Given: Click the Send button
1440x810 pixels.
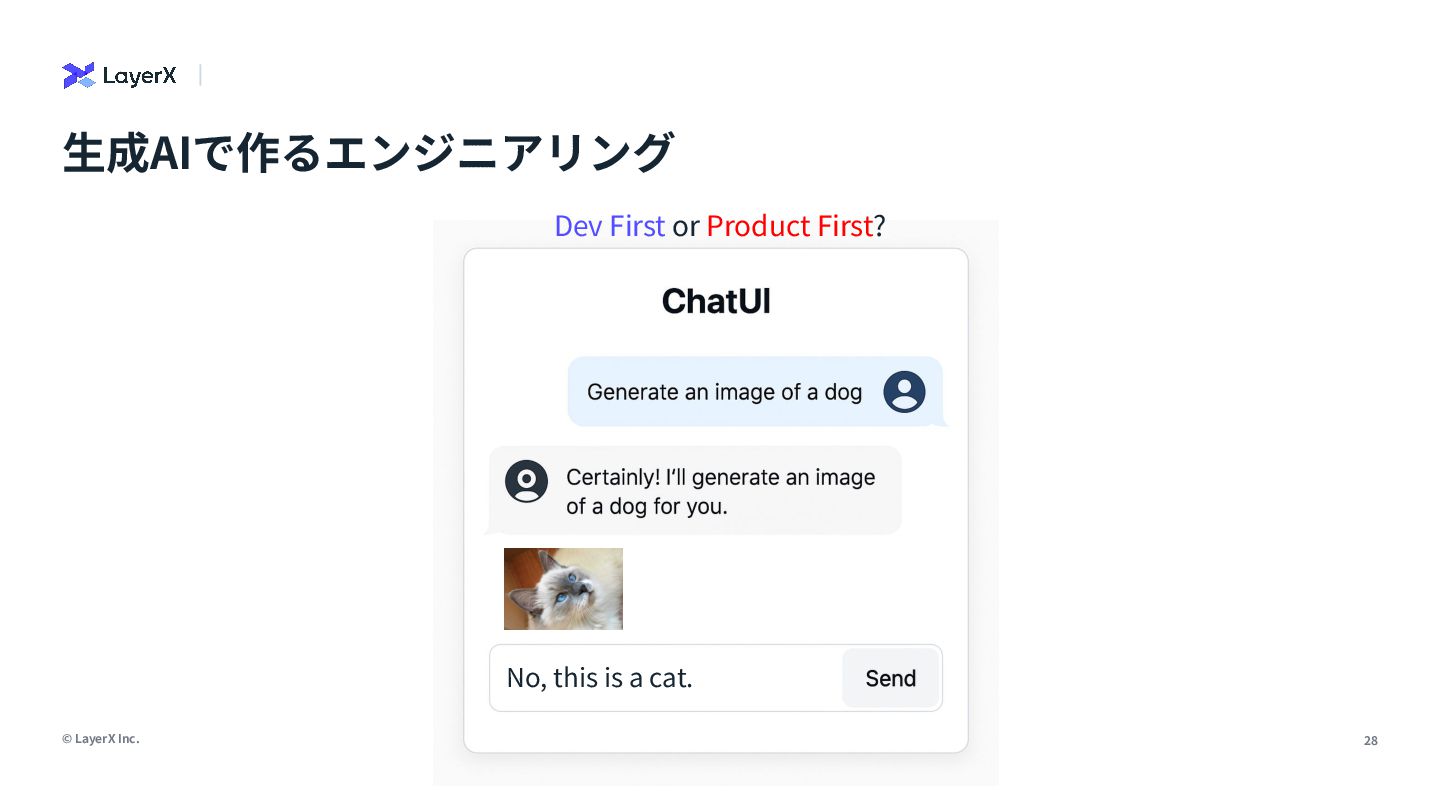Looking at the screenshot, I should tap(890, 678).
